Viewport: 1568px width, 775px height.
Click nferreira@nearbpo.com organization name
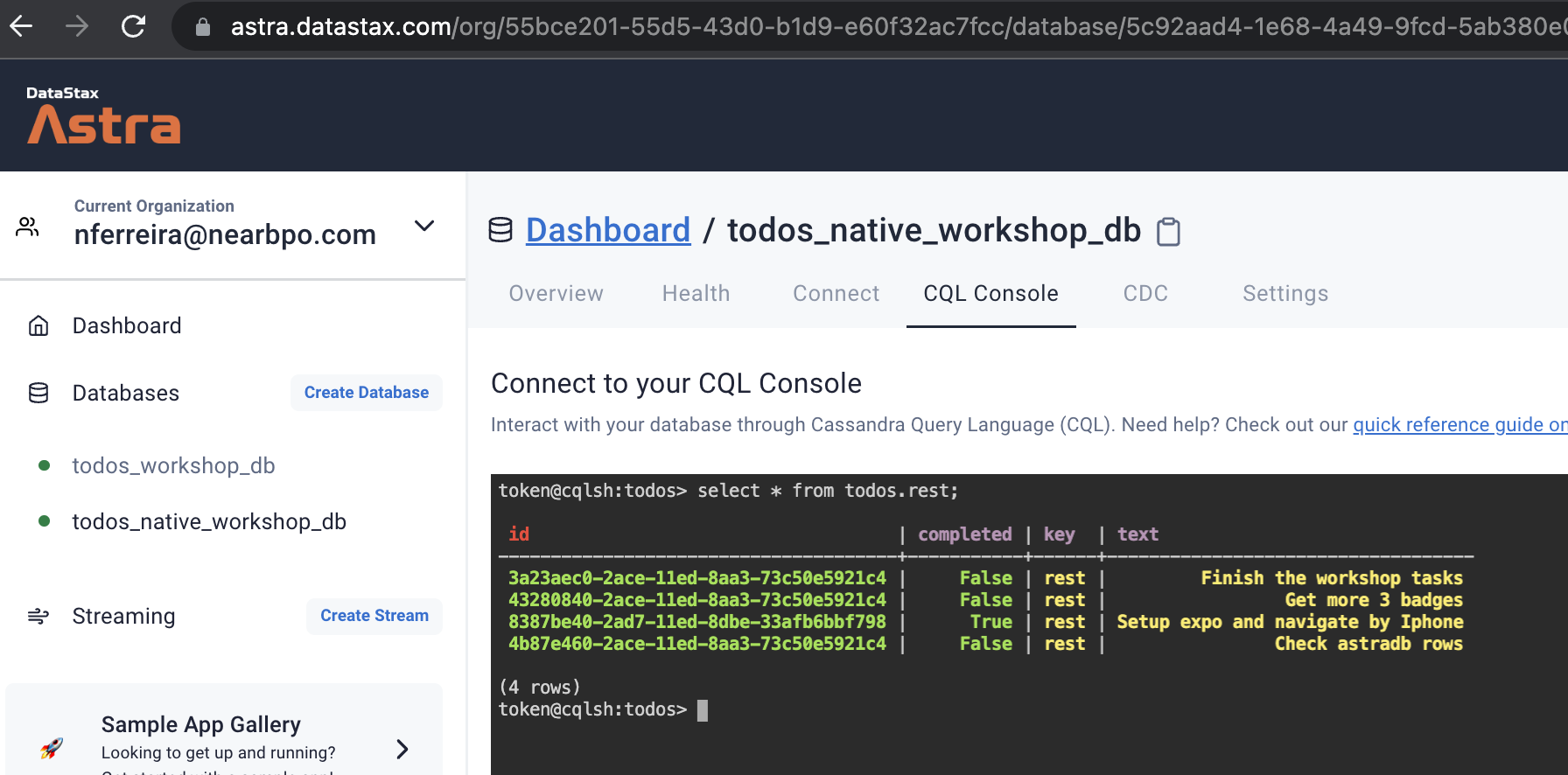(225, 234)
